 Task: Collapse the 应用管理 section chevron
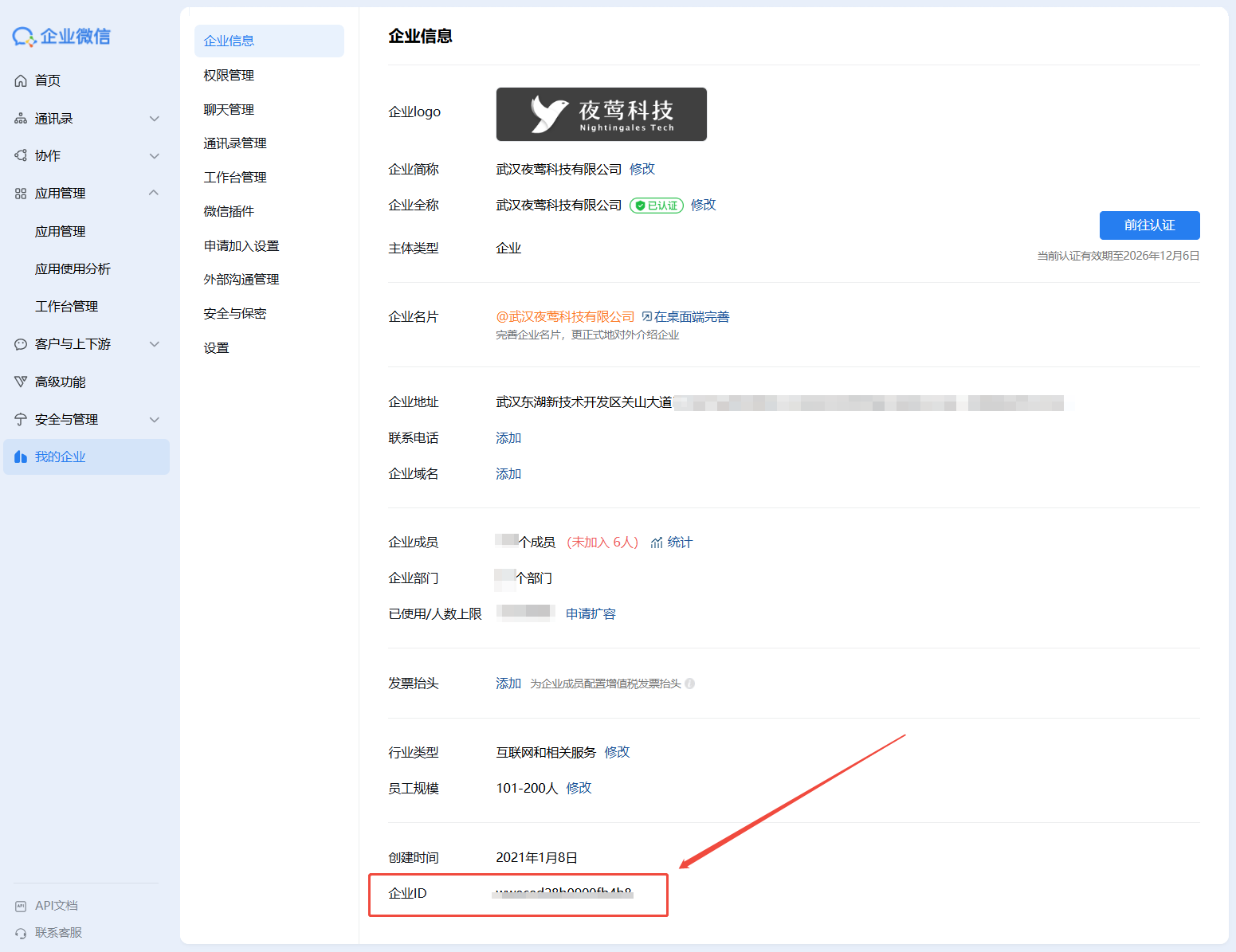click(x=154, y=193)
